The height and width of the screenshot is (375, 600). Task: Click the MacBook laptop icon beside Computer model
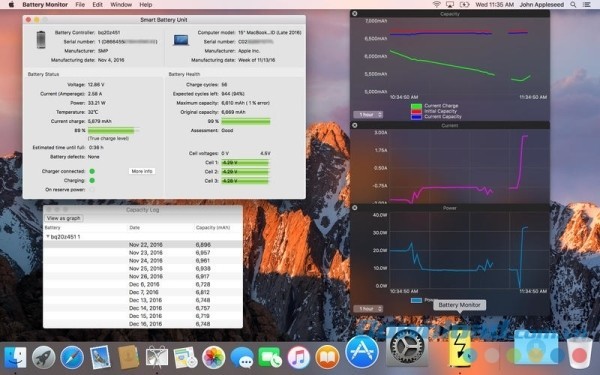tap(181, 40)
